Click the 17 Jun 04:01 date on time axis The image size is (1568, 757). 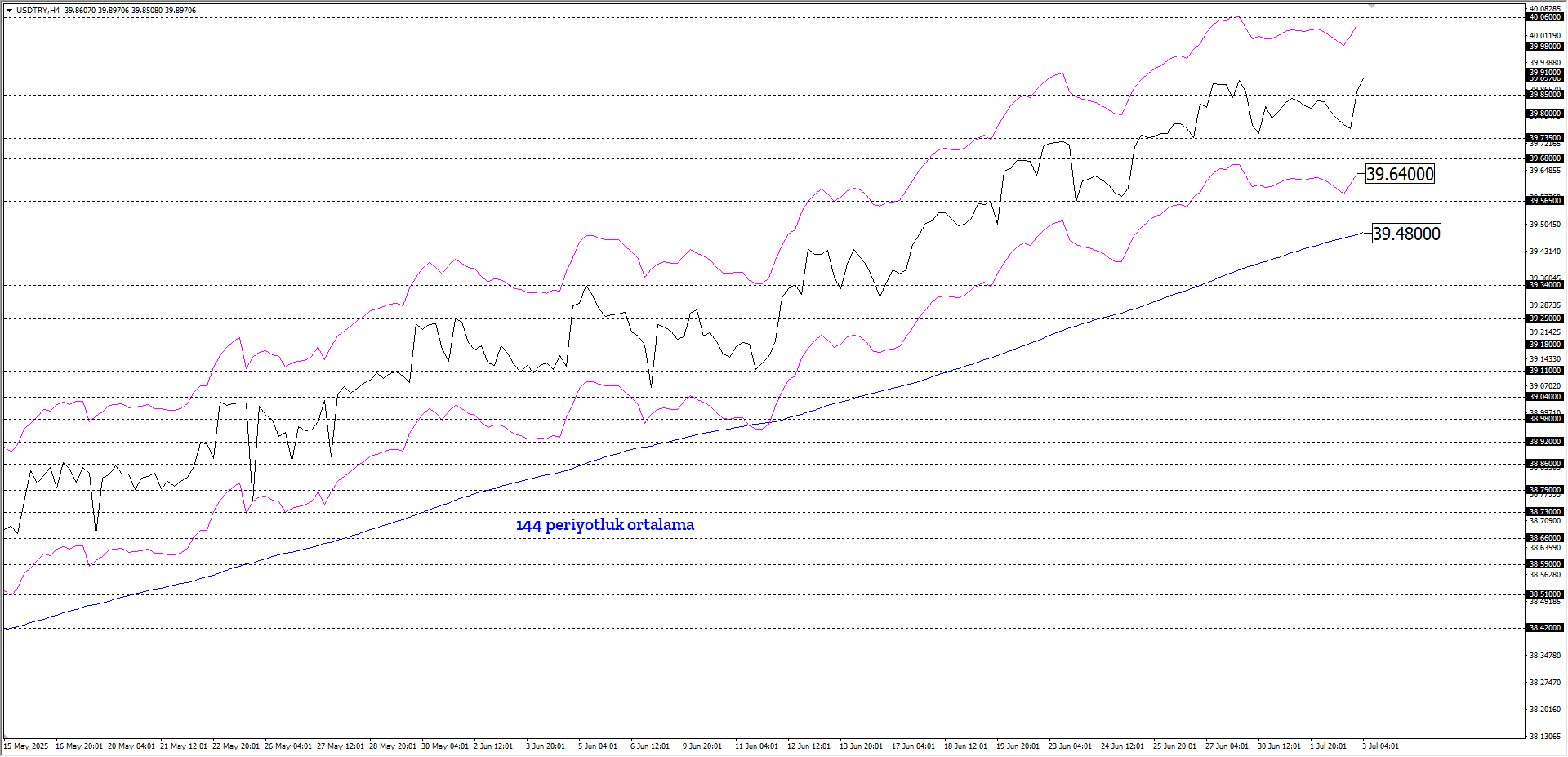pos(913,746)
